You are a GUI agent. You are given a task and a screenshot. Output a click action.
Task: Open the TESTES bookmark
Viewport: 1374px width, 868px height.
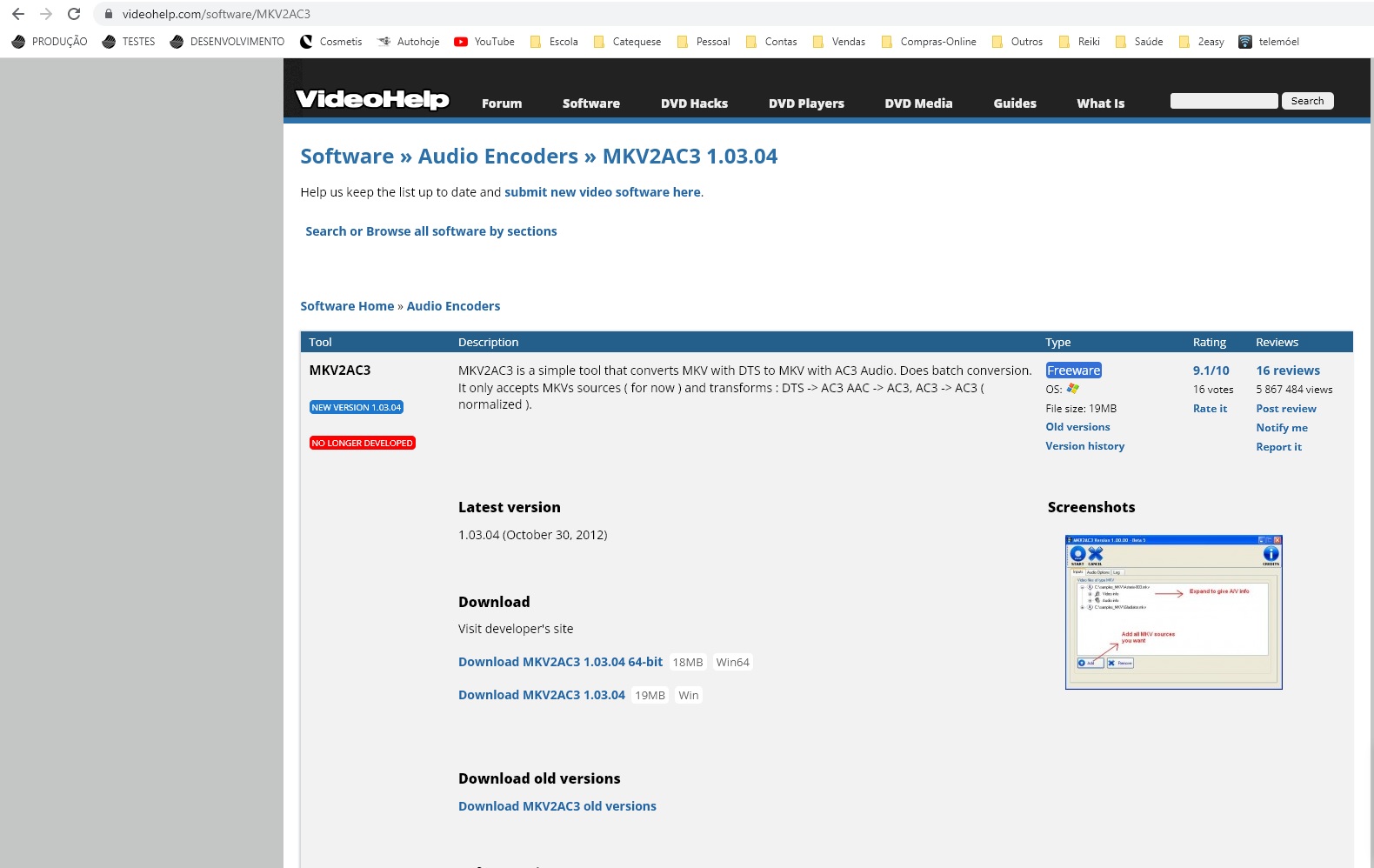(x=129, y=42)
